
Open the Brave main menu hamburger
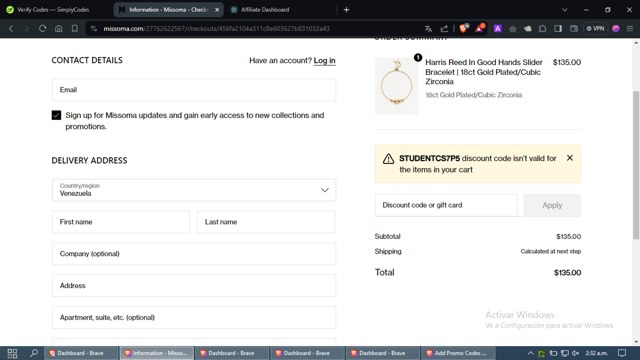click(630, 29)
